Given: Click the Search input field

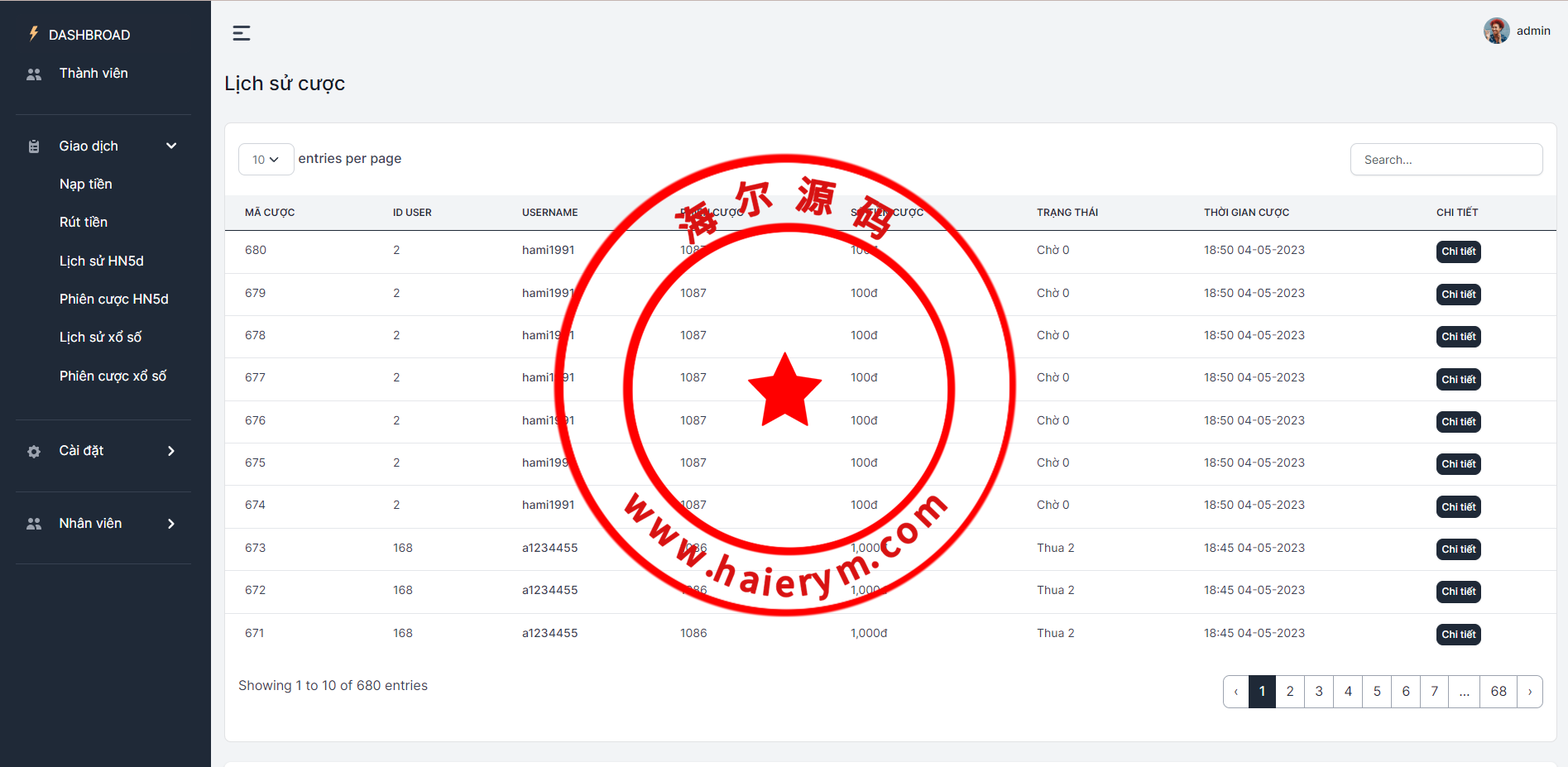Looking at the screenshot, I should (x=1446, y=160).
